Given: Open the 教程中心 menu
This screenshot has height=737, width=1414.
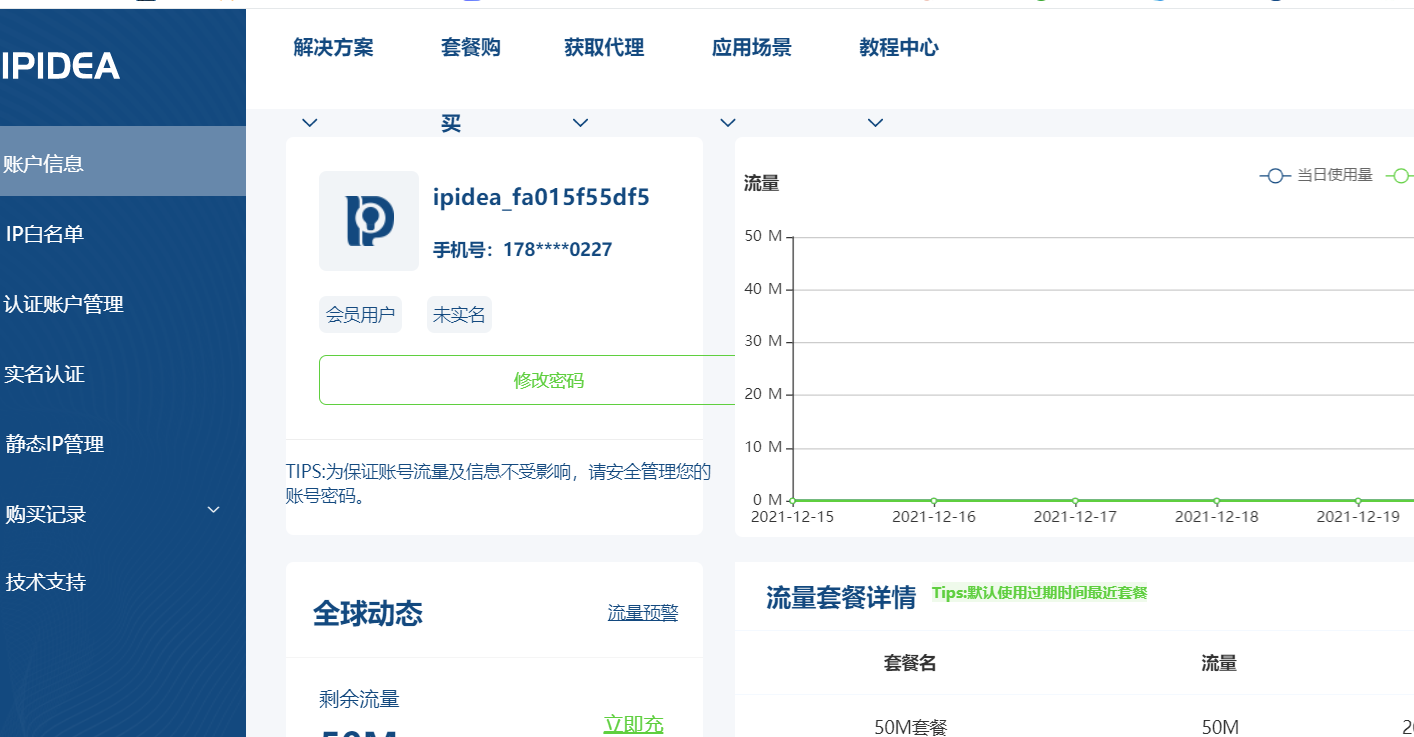Looking at the screenshot, I should pos(899,48).
